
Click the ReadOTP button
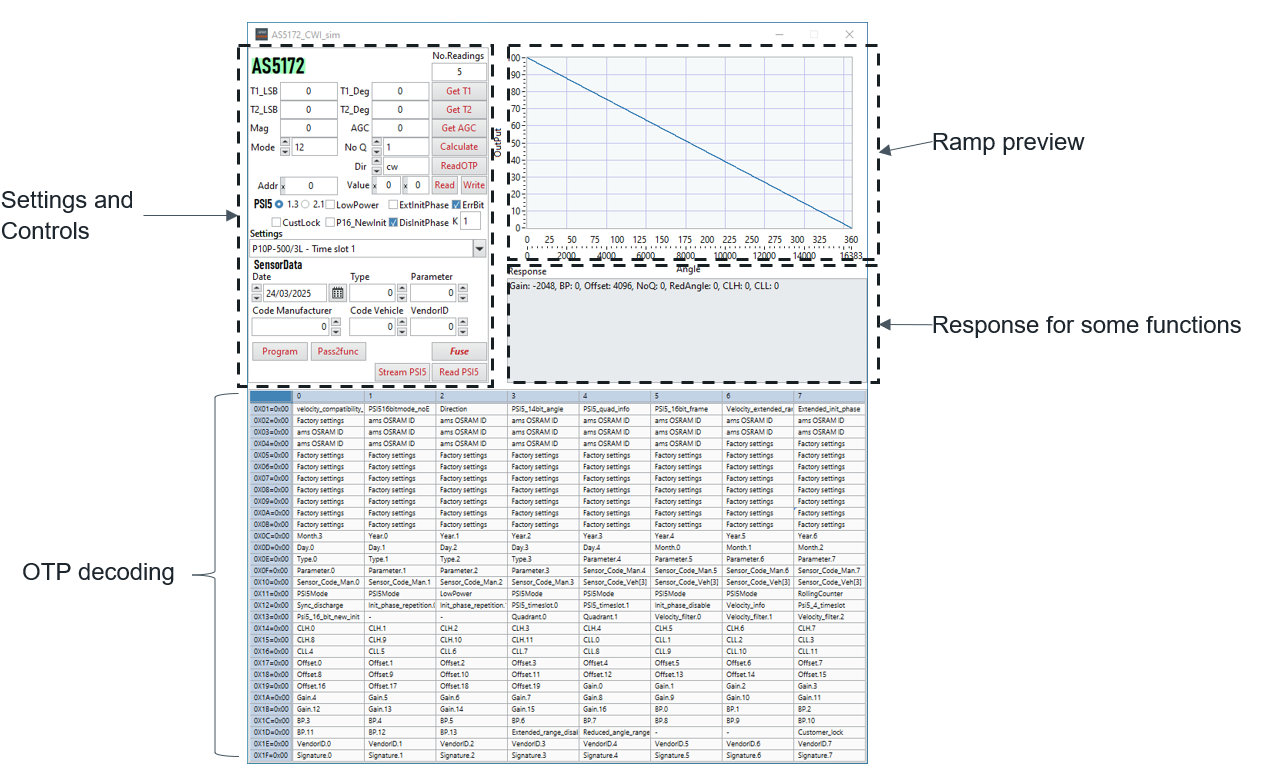(459, 166)
